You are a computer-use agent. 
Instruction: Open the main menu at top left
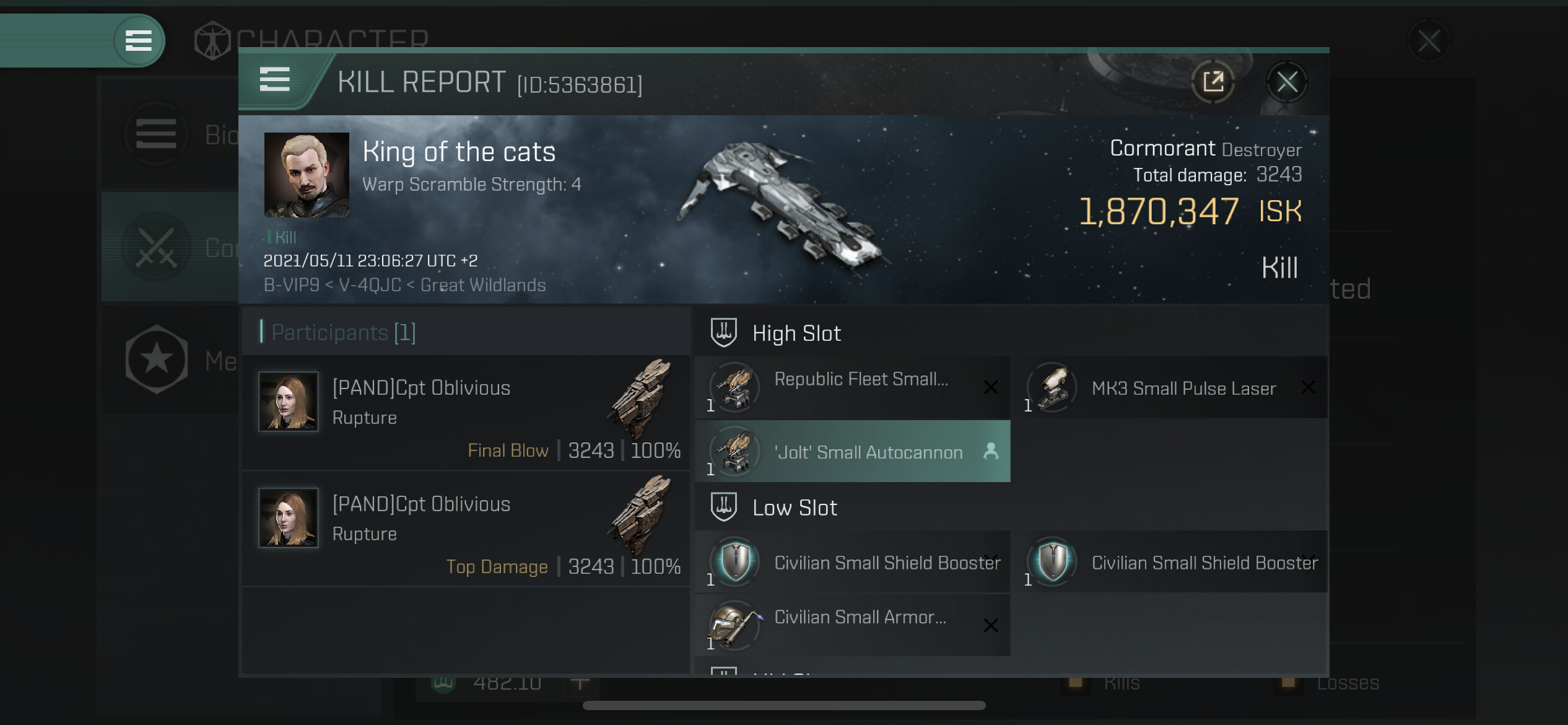click(x=138, y=41)
